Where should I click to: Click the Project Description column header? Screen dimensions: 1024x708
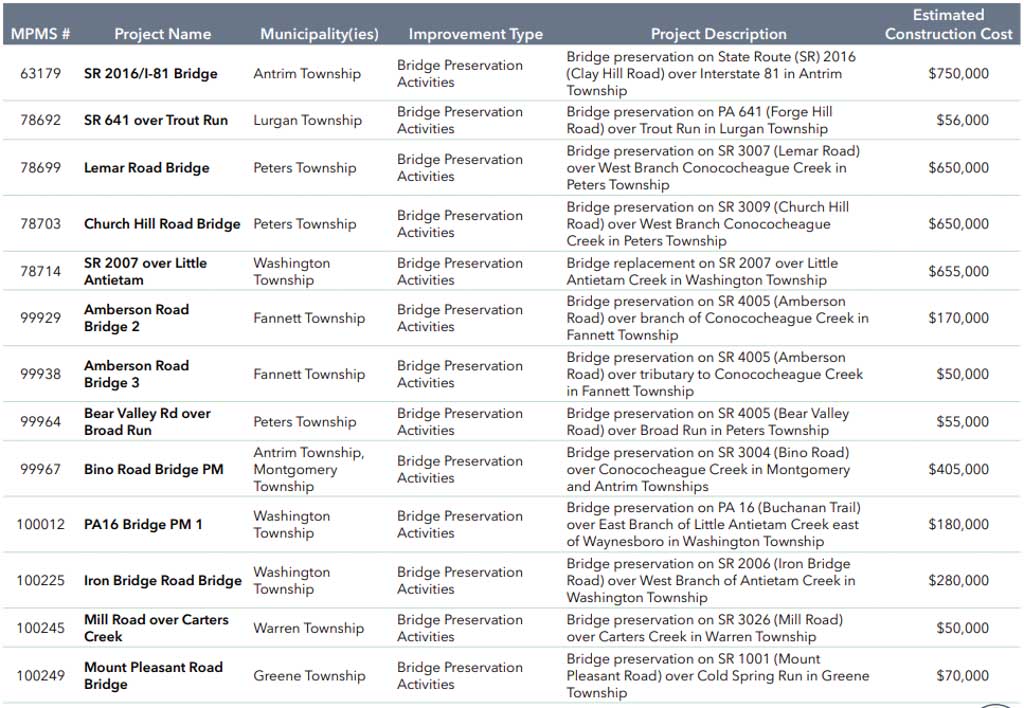pyautogui.click(x=718, y=34)
